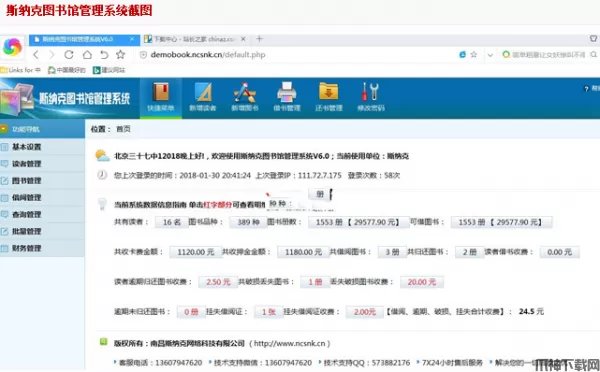This screenshot has width=600, height=372.
Task: Click the red 2.00元 lost card fee
Action: [x=365, y=312]
